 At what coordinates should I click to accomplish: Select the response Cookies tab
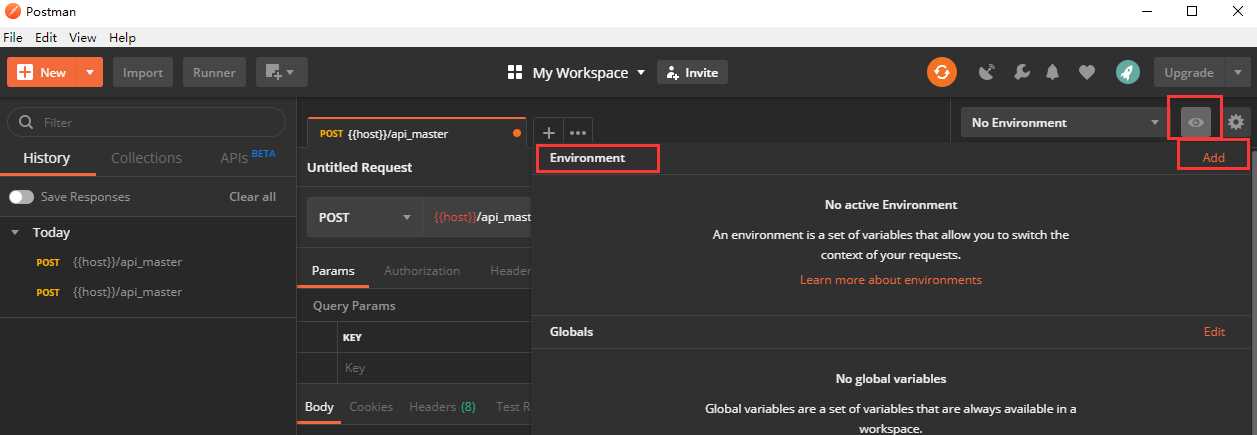coord(371,407)
